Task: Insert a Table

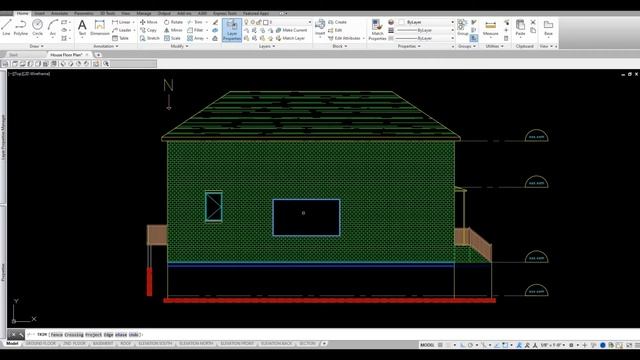Action: [121, 38]
